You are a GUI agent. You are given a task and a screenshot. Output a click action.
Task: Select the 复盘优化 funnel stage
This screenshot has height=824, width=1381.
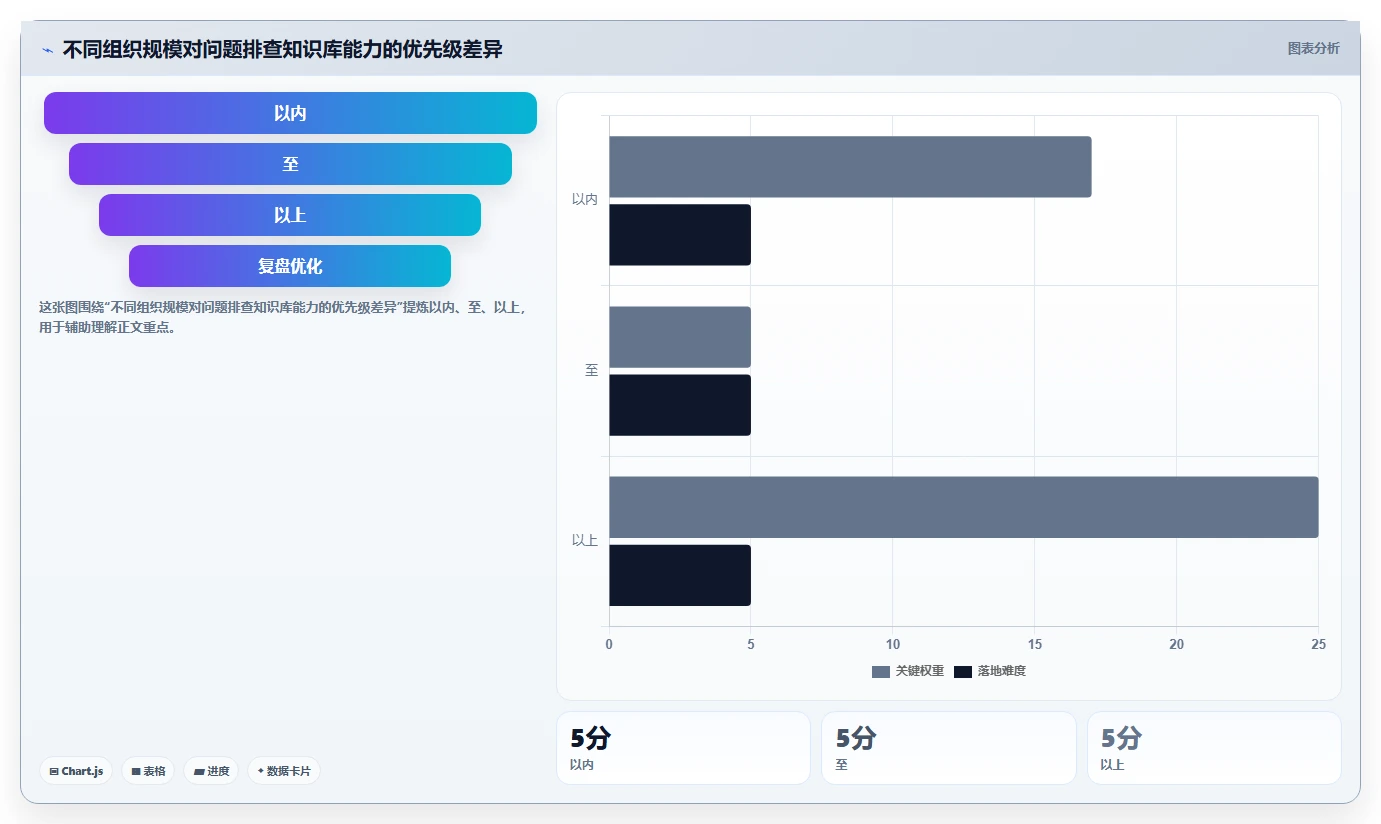point(290,266)
